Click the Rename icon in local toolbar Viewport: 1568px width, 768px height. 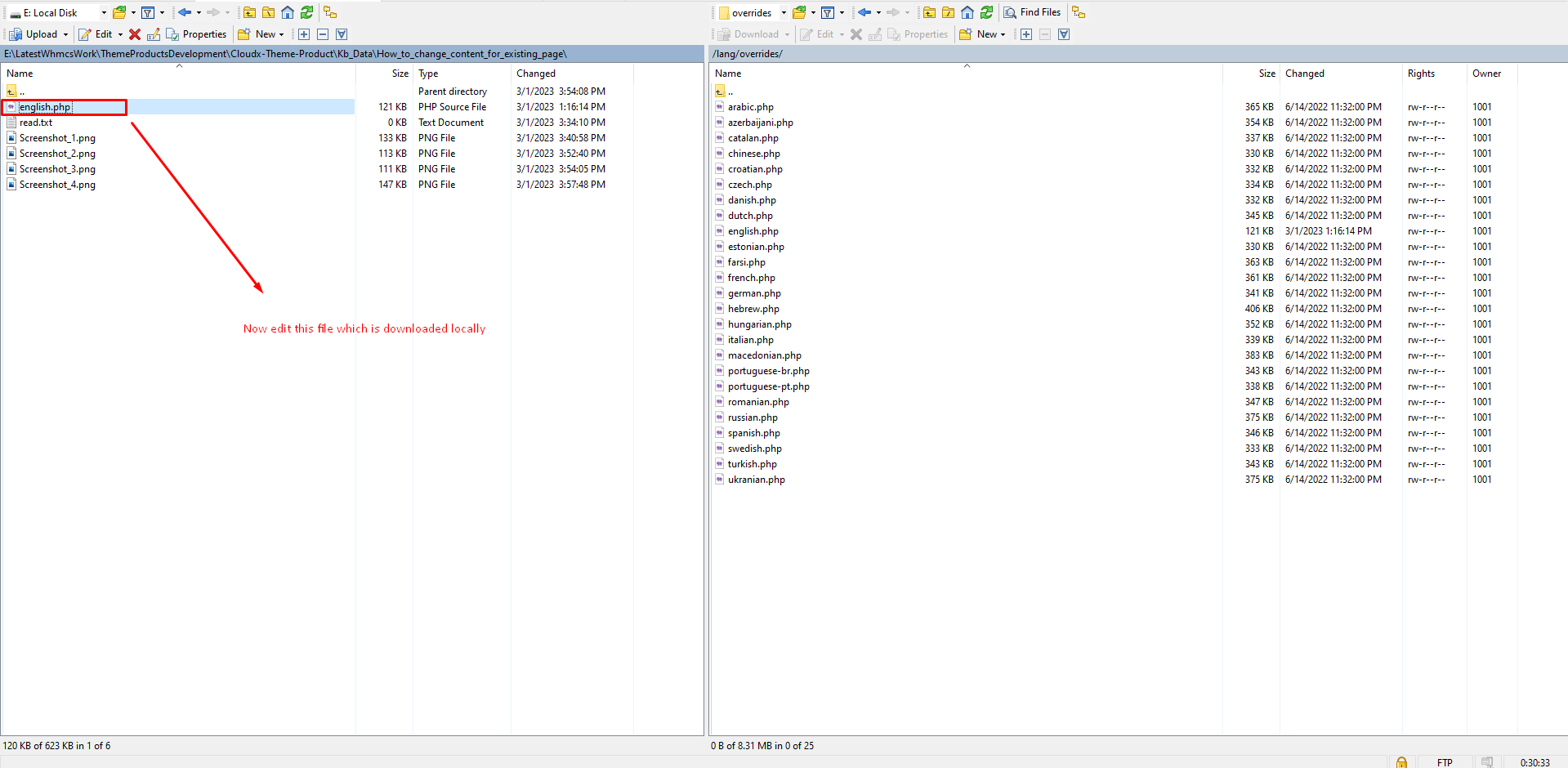[x=154, y=34]
